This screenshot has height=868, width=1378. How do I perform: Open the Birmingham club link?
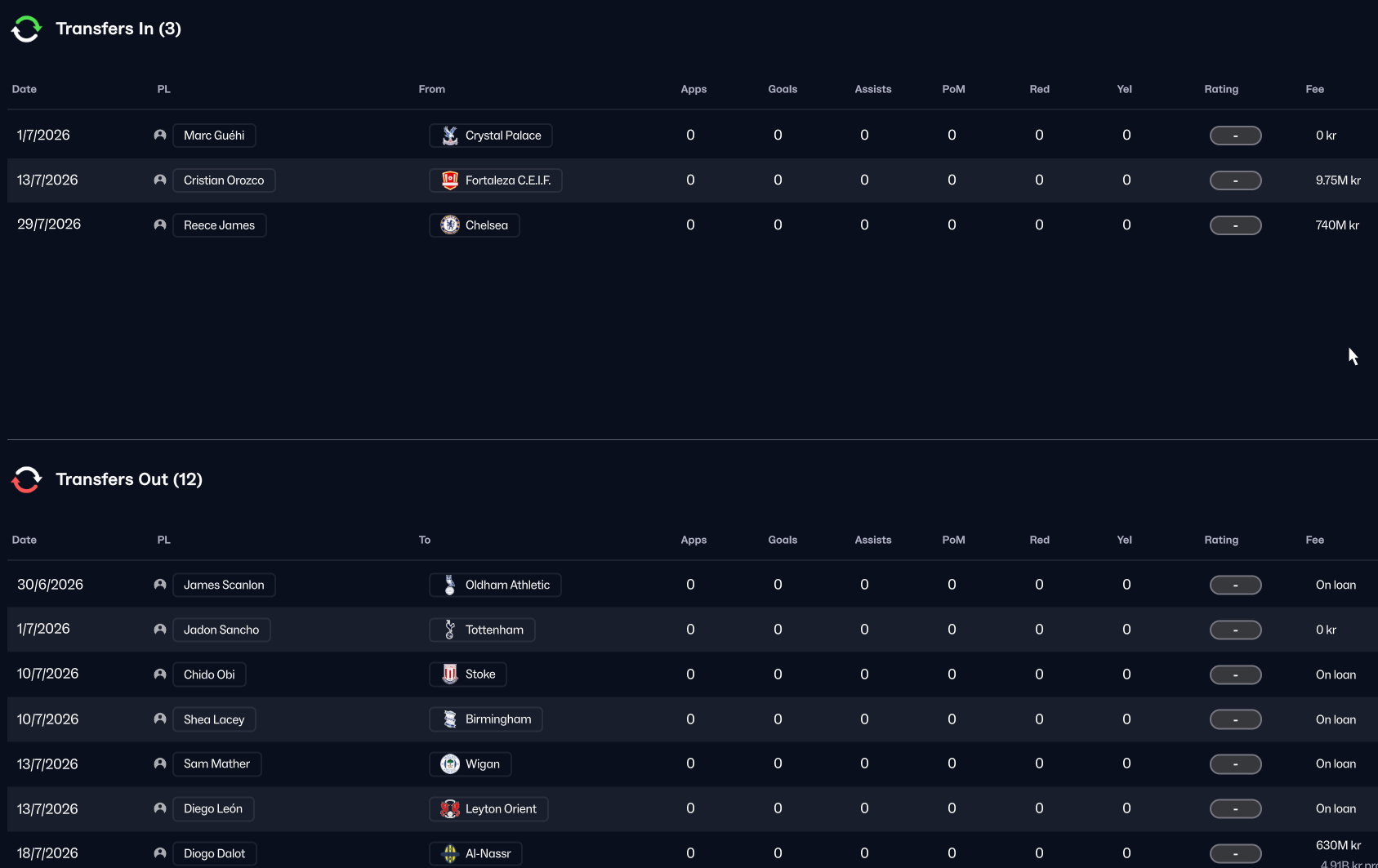(x=497, y=719)
